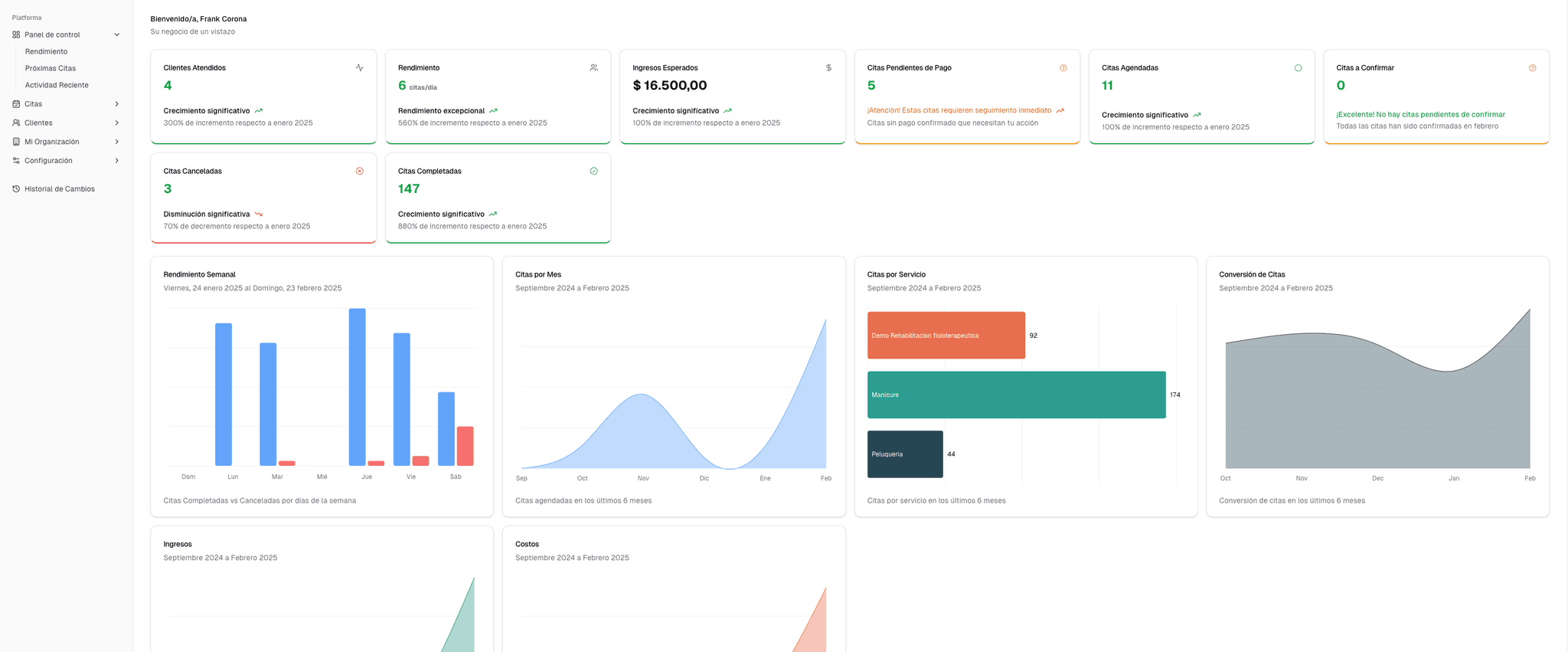Click the dollar icon on Ingresos Esperados
This screenshot has height=652, width=1568.
(x=828, y=68)
